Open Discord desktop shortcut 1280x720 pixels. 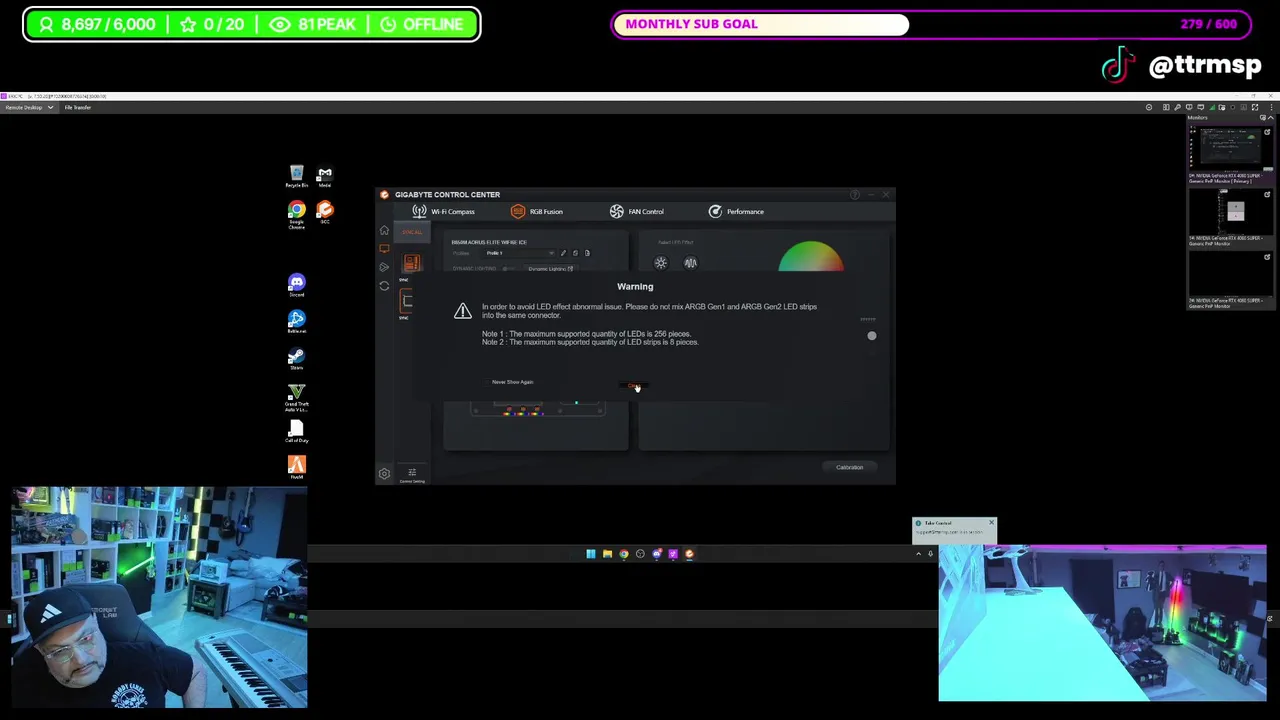[297, 286]
